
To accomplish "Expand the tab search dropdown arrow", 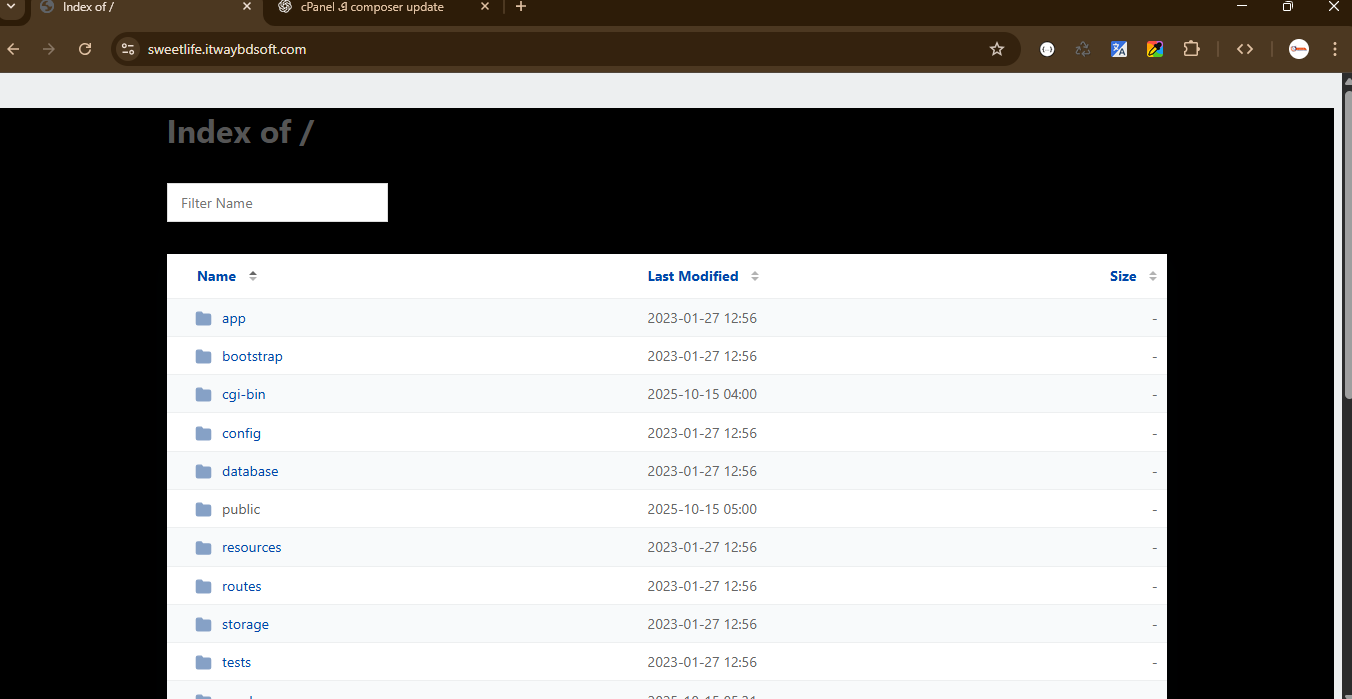I will pyautogui.click(x=10, y=7).
